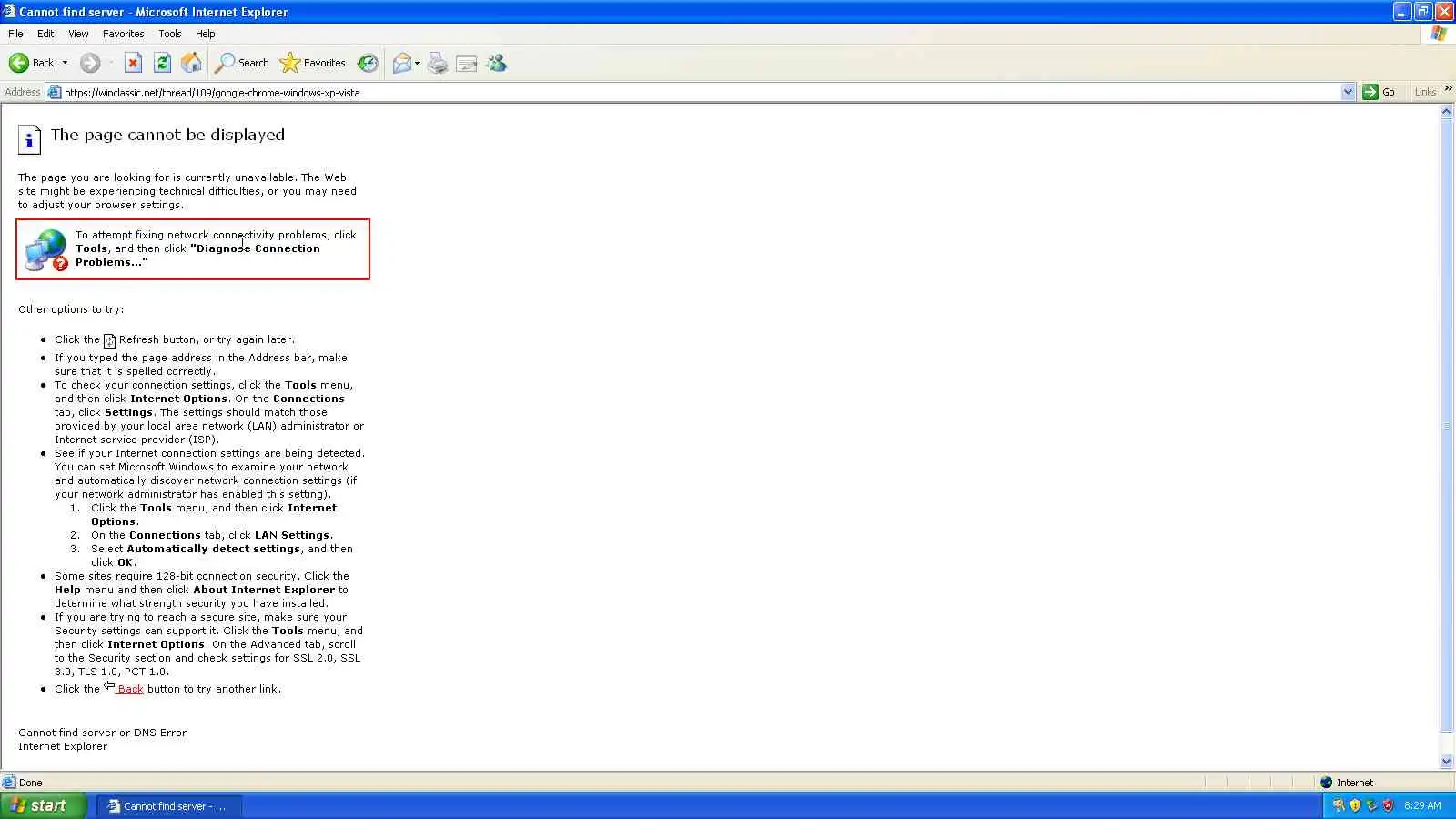Click the red Security Center shield tray icon

pos(1388,805)
